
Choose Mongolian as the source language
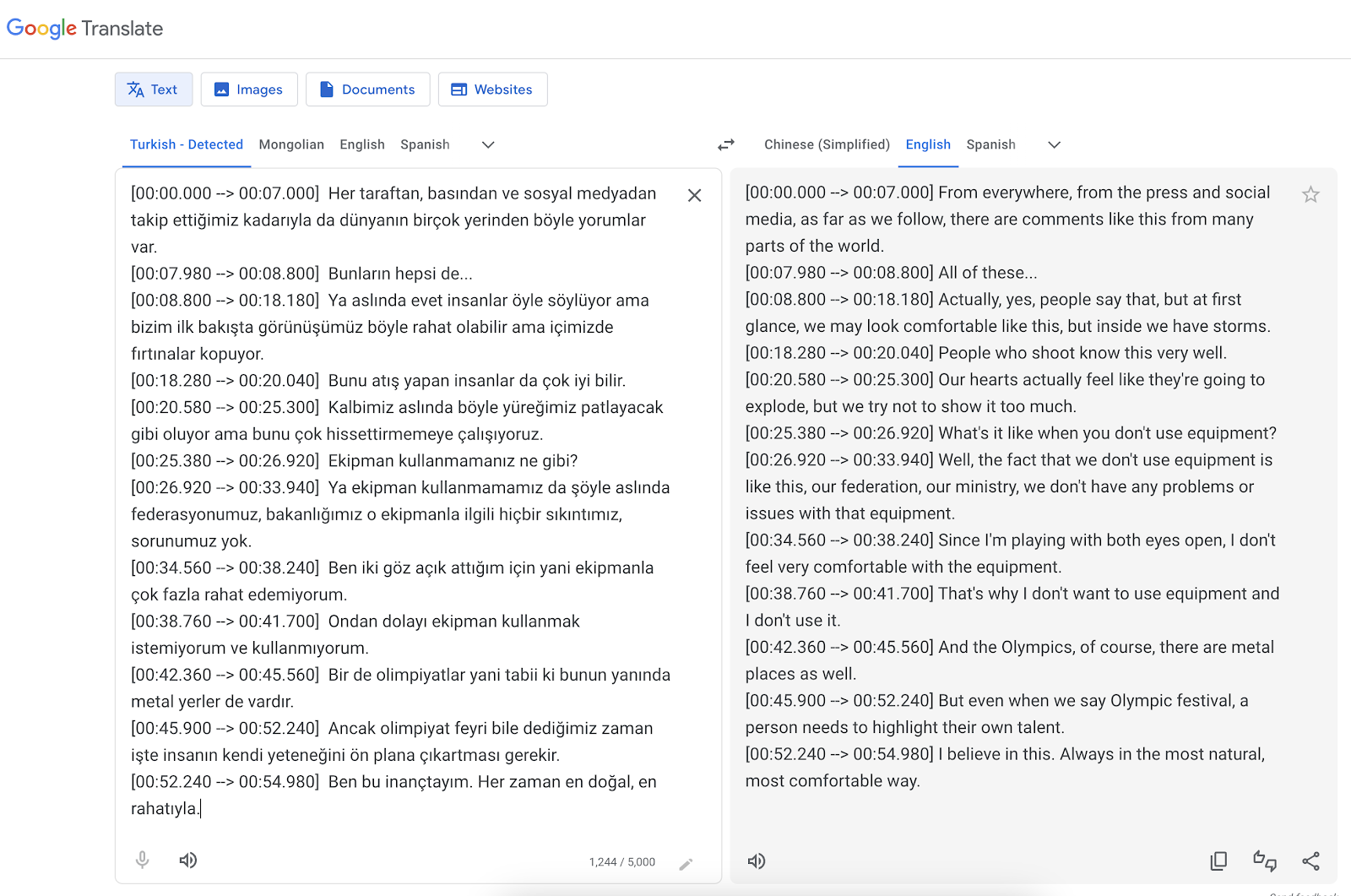click(x=291, y=145)
